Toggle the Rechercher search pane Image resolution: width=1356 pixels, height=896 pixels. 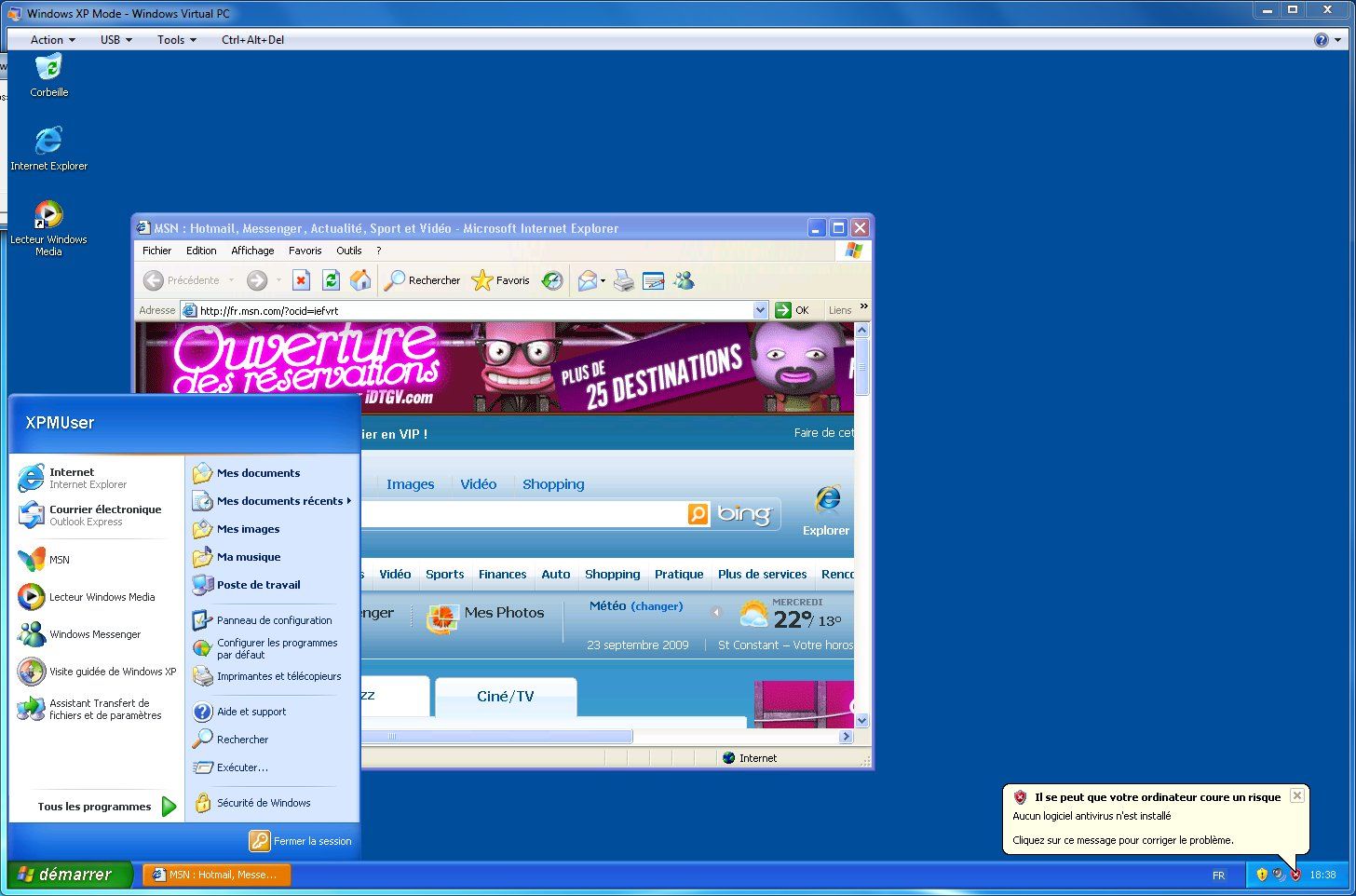coord(421,280)
